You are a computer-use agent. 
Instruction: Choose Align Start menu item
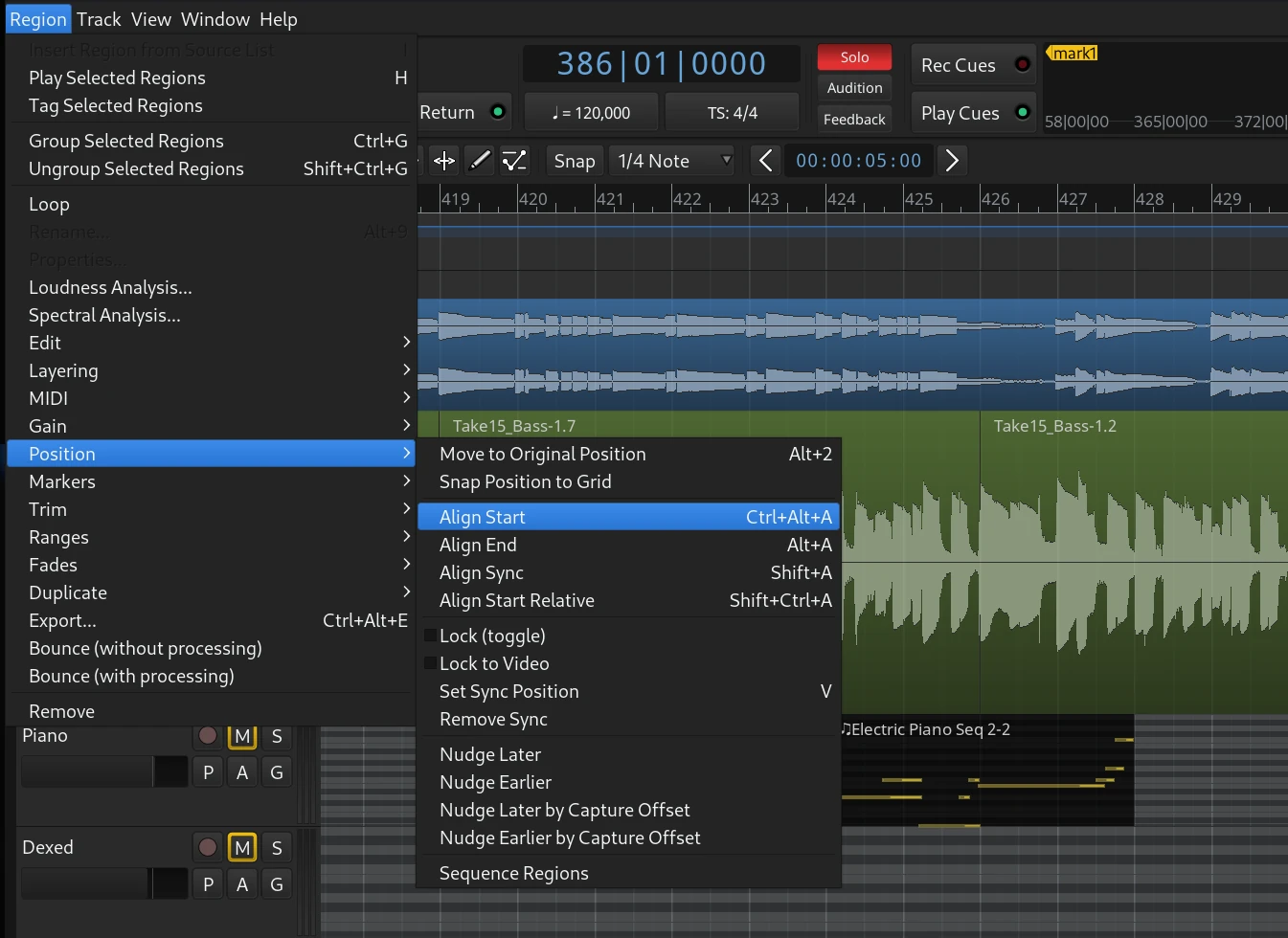point(629,517)
